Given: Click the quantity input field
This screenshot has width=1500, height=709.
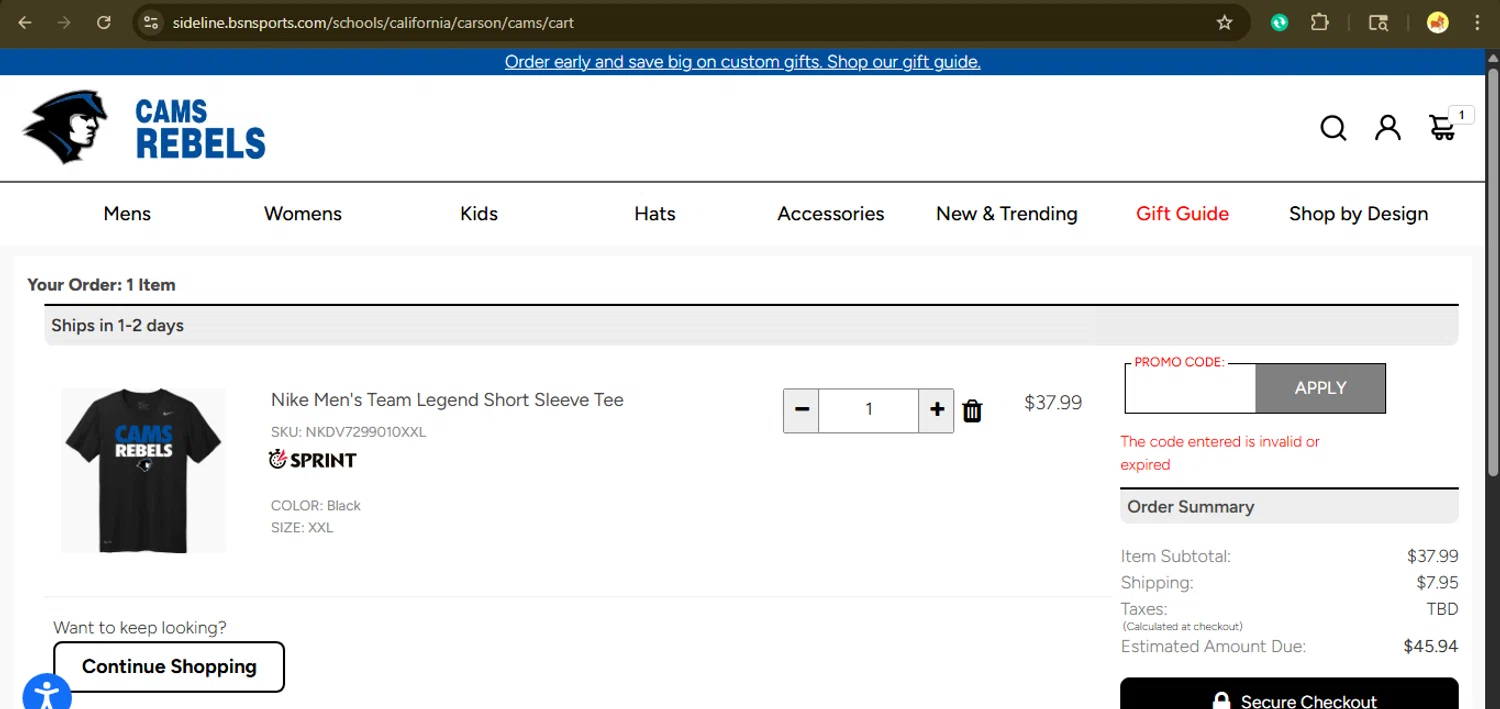Looking at the screenshot, I should pyautogui.click(x=869, y=410).
